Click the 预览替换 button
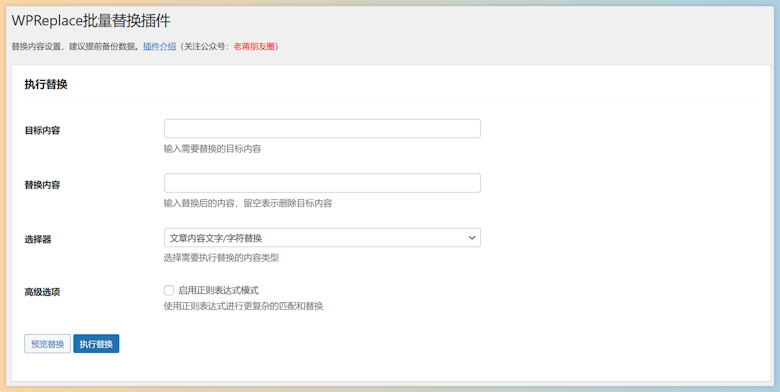The image size is (780, 392). pos(47,344)
